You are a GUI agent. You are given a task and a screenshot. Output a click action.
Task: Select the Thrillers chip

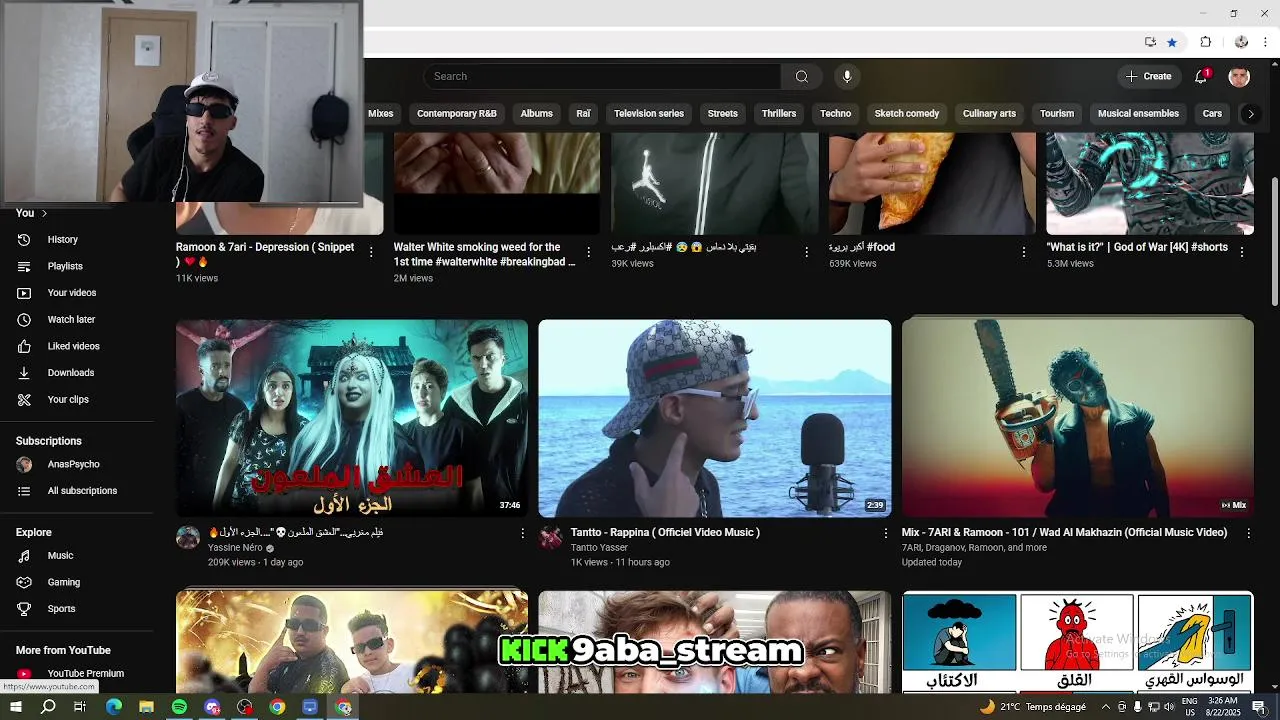coord(779,114)
